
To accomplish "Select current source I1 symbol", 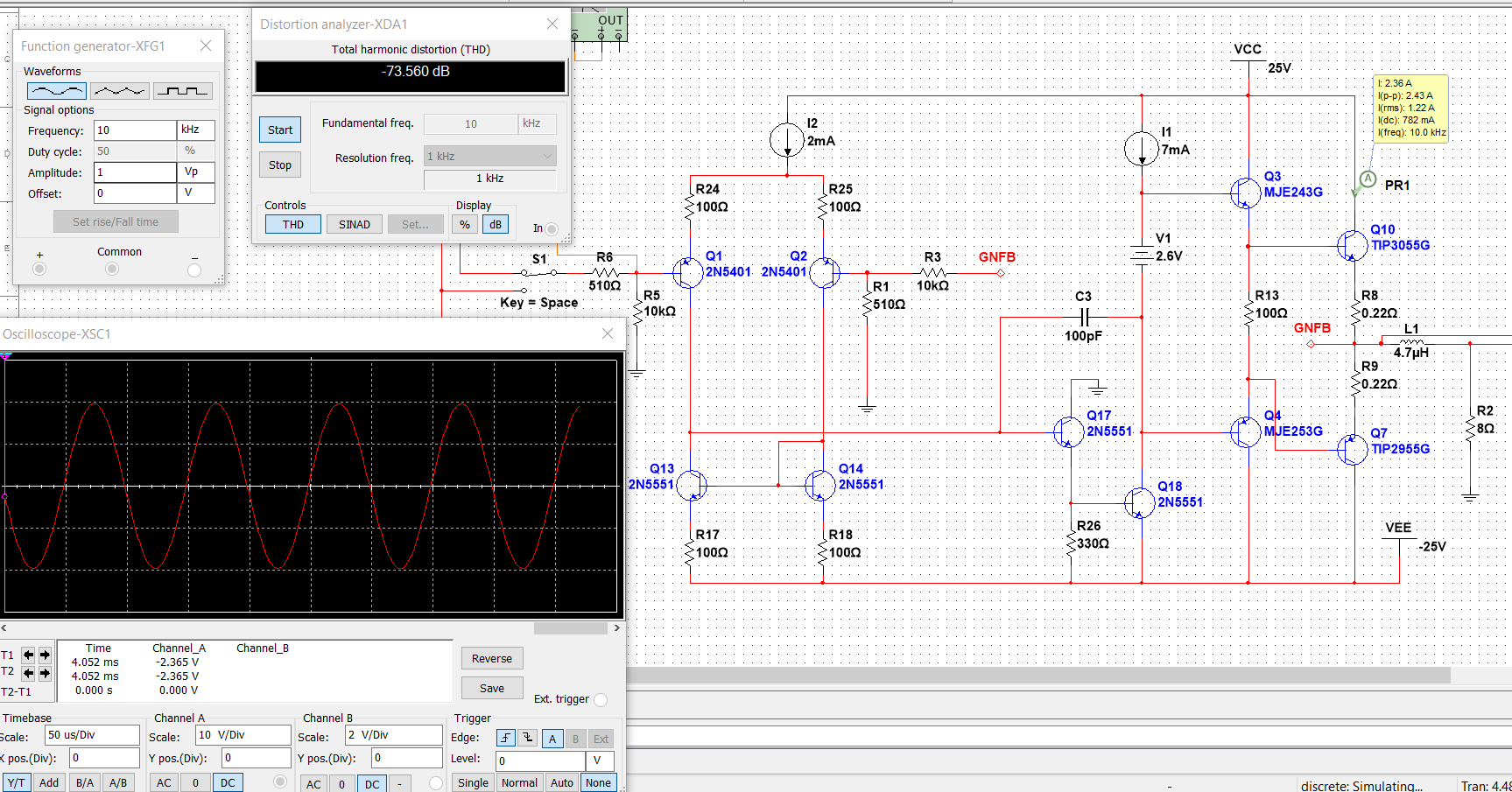I will [1142, 149].
